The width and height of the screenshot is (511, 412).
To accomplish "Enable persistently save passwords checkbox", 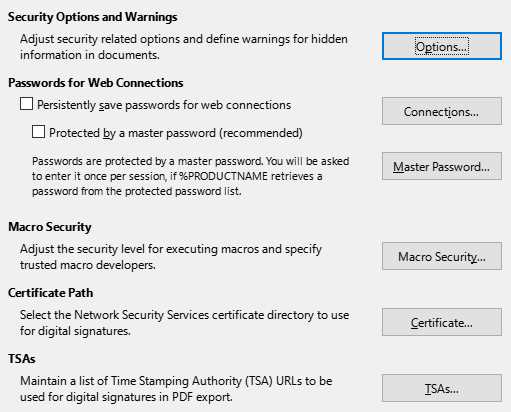I will tap(26, 104).
